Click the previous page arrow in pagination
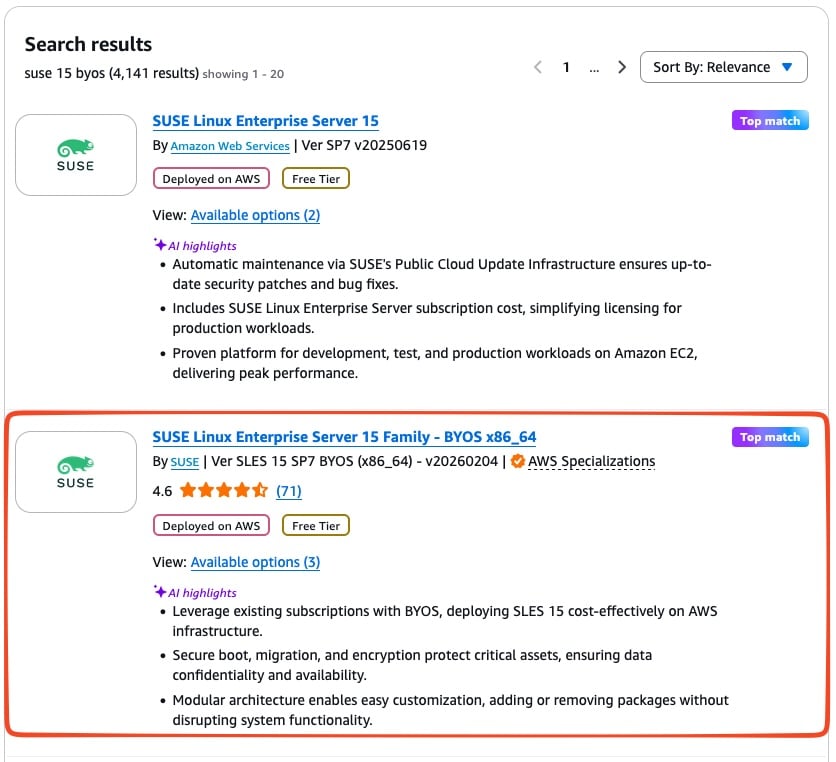 tap(538, 67)
